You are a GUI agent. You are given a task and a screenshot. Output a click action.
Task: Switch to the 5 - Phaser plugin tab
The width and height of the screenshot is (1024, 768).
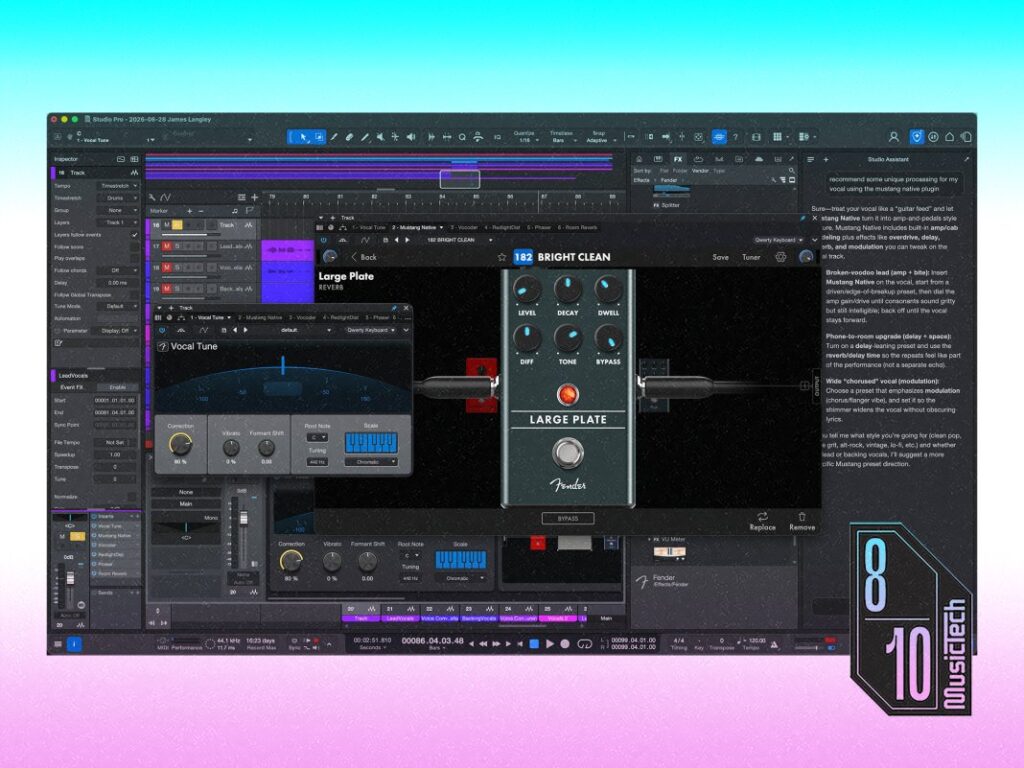tap(539, 228)
